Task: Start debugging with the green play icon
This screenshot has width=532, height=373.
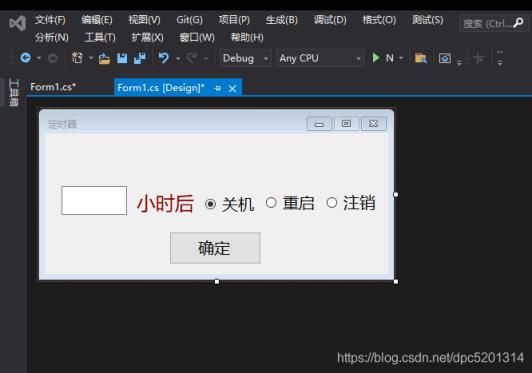Action: coord(376,58)
